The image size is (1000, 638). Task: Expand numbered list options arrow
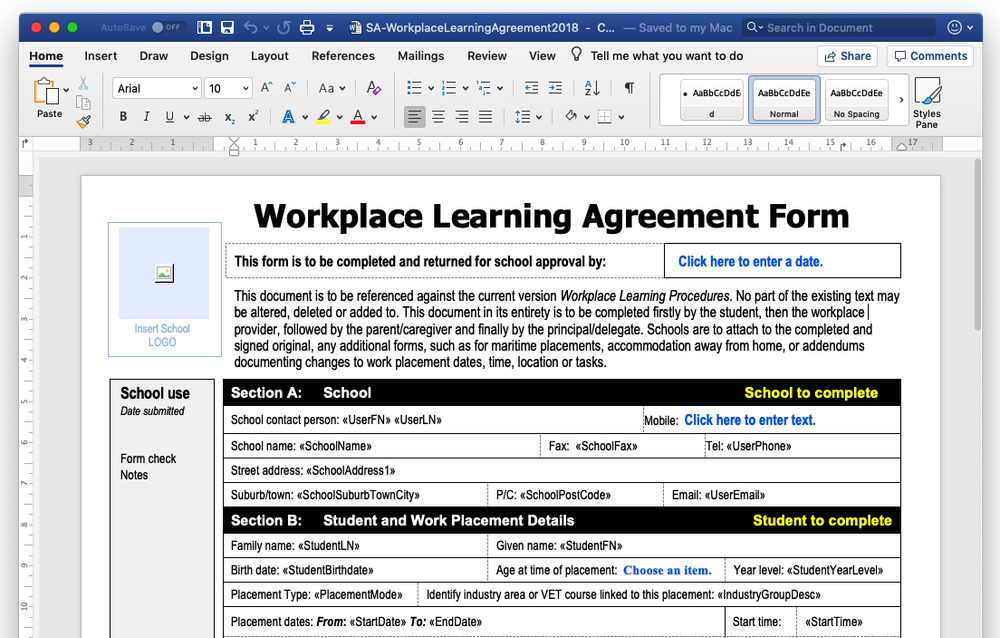coord(466,89)
